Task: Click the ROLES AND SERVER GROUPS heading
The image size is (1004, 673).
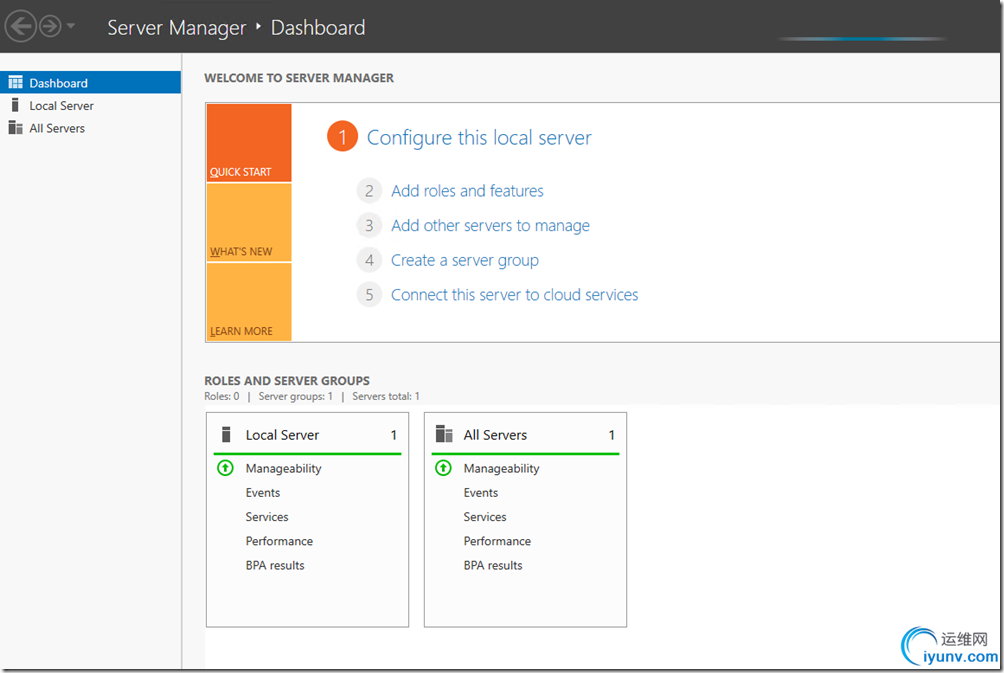Action: tap(287, 380)
